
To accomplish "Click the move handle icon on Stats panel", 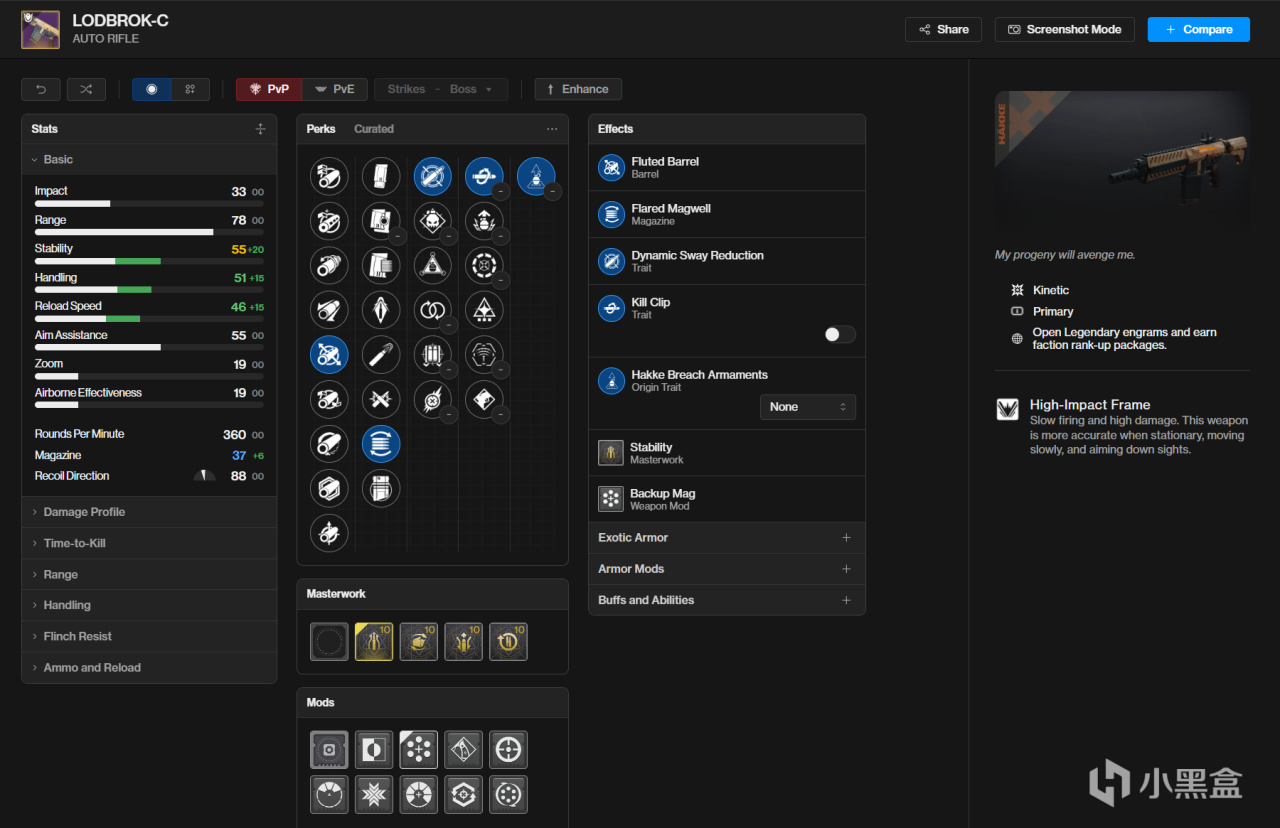I will (260, 129).
